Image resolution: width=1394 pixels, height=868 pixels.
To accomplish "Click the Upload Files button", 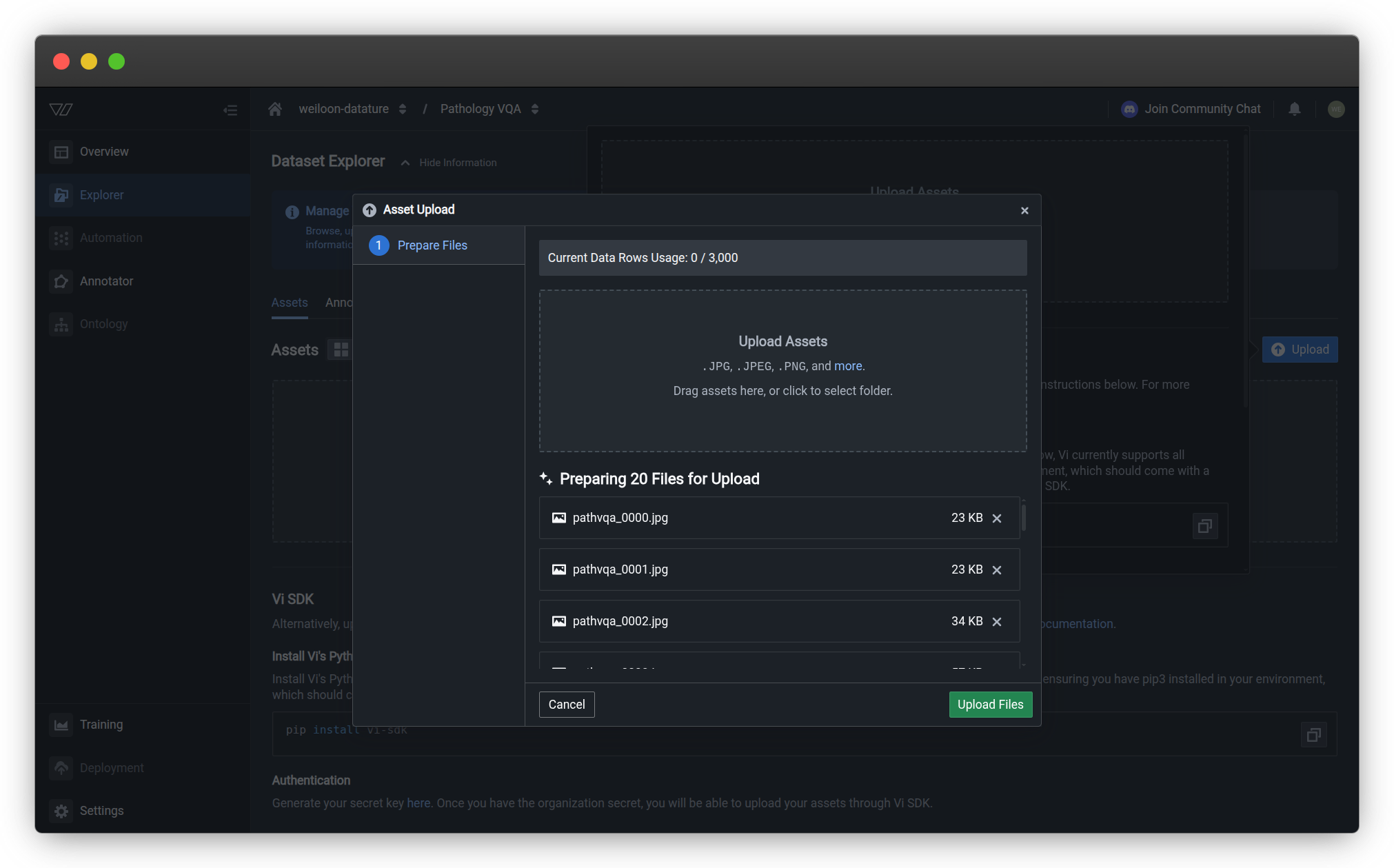I will (990, 704).
